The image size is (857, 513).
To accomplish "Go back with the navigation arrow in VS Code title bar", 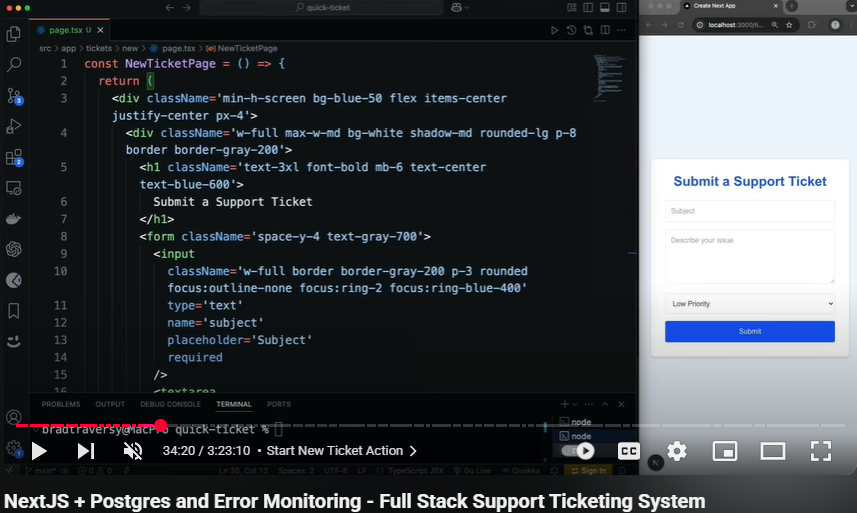I will coord(170,8).
